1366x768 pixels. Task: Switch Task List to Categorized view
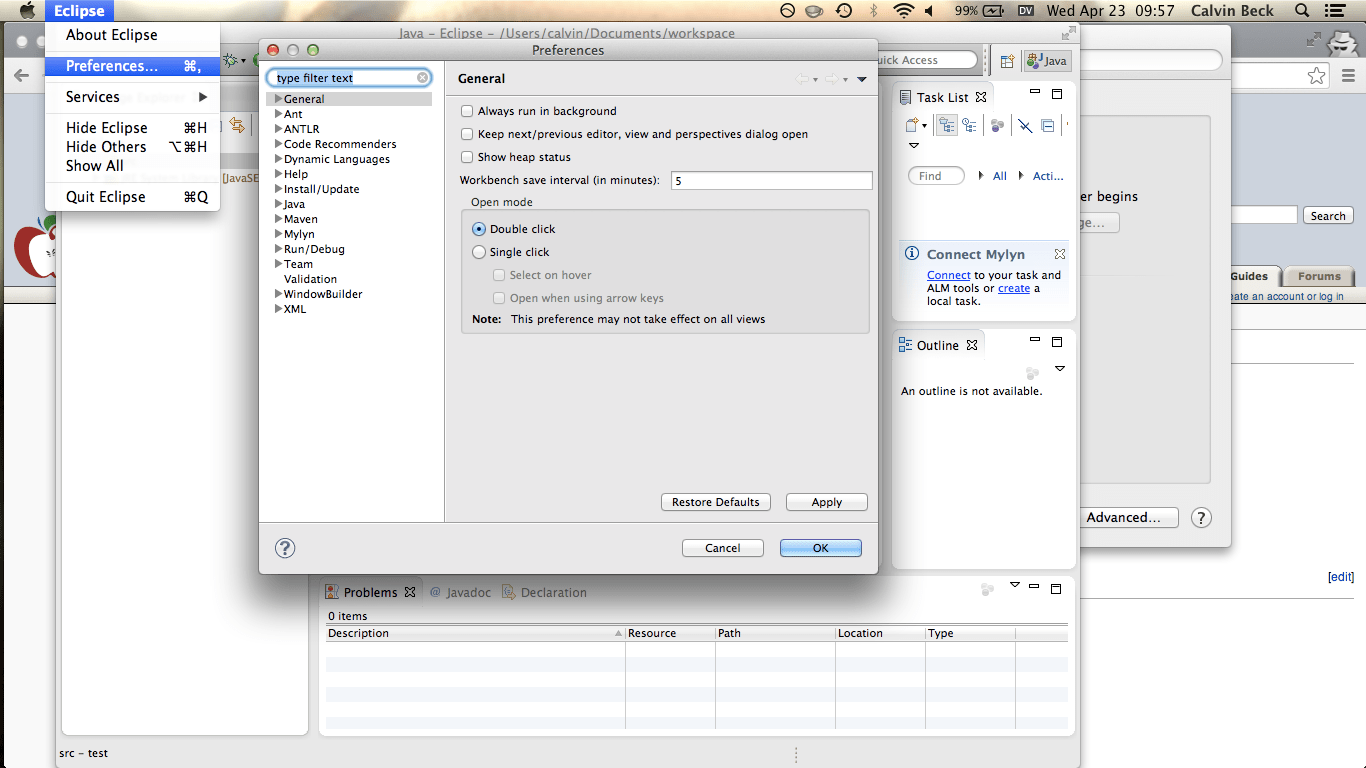click(x=946, y=125)
